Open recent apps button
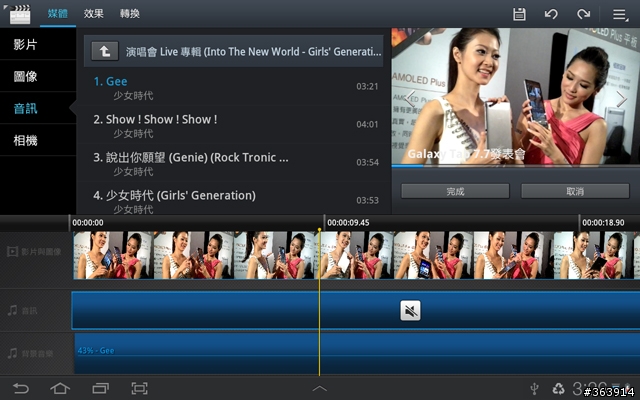The image size is (640, 400). [x=100, y=388]
